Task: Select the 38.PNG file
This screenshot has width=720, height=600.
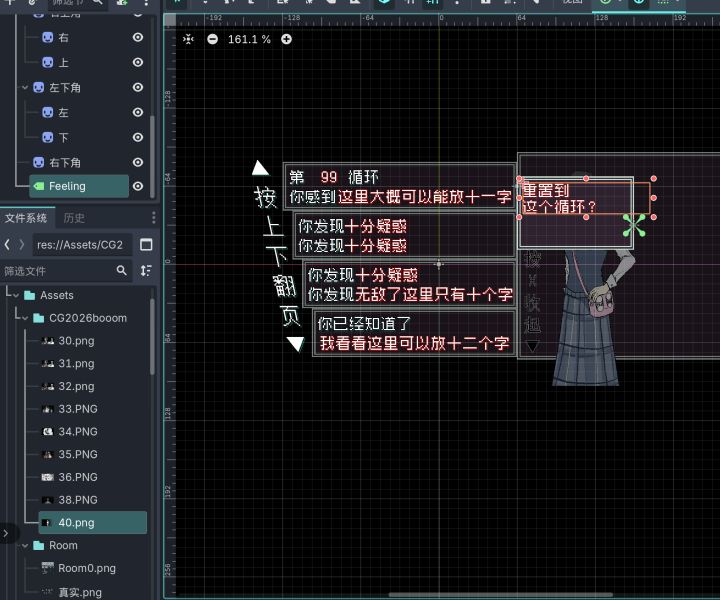Action: point(78,500)
